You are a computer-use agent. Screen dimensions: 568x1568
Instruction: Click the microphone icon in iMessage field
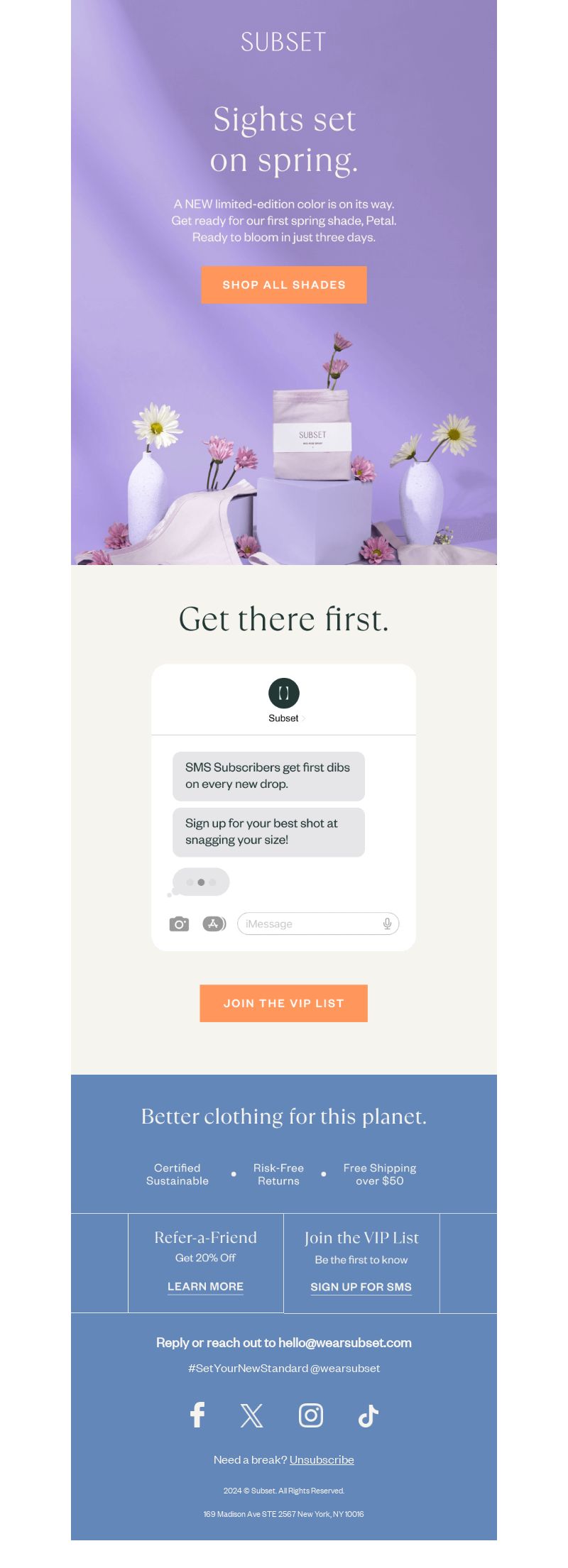pyautogui.click(x=387, y=923)
